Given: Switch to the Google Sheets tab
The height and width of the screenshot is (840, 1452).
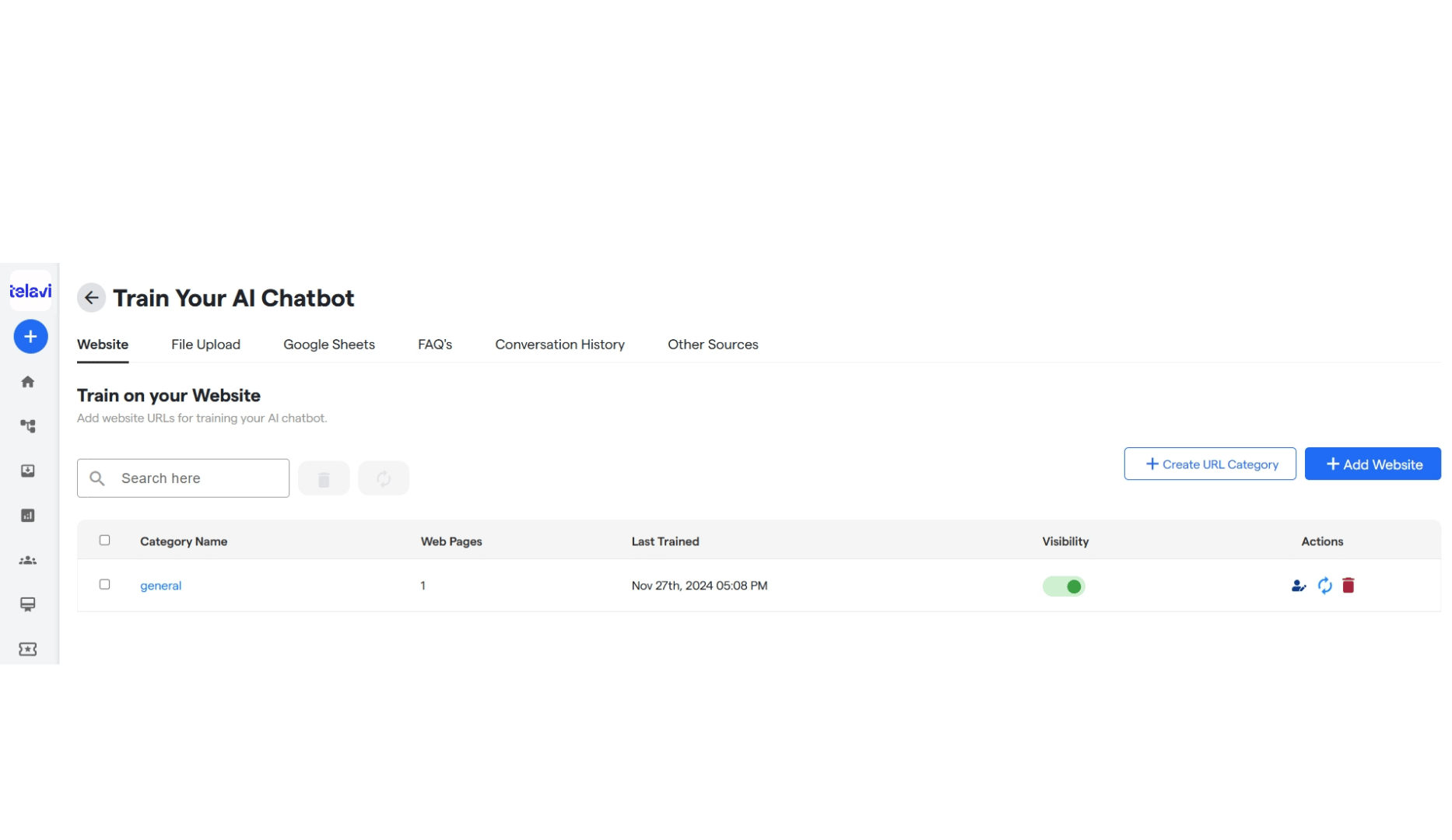Looking at the screenshot, I should coord(329,345).
